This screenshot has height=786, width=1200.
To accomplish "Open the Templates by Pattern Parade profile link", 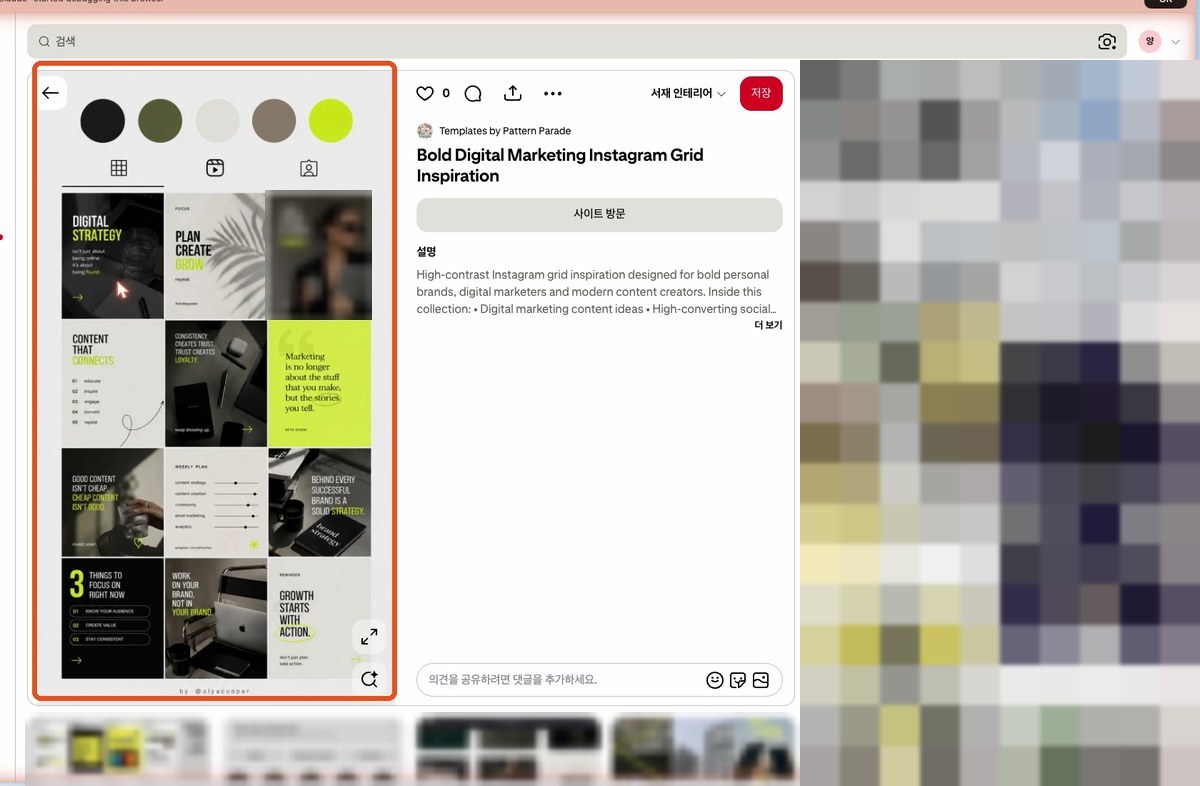I will (505, 131).
